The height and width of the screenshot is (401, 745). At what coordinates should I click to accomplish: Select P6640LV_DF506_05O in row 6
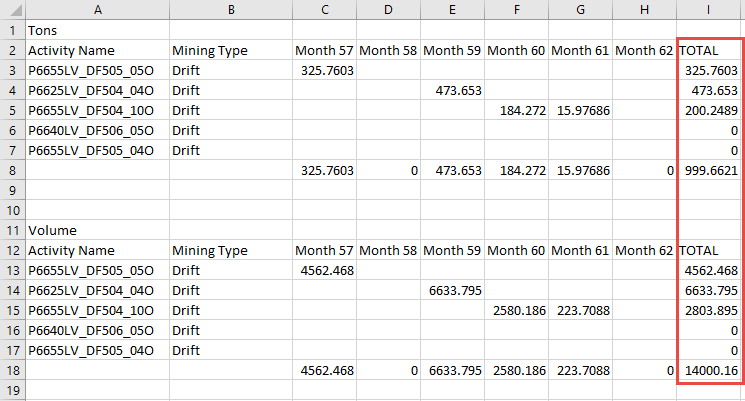(x=97, y=130)
